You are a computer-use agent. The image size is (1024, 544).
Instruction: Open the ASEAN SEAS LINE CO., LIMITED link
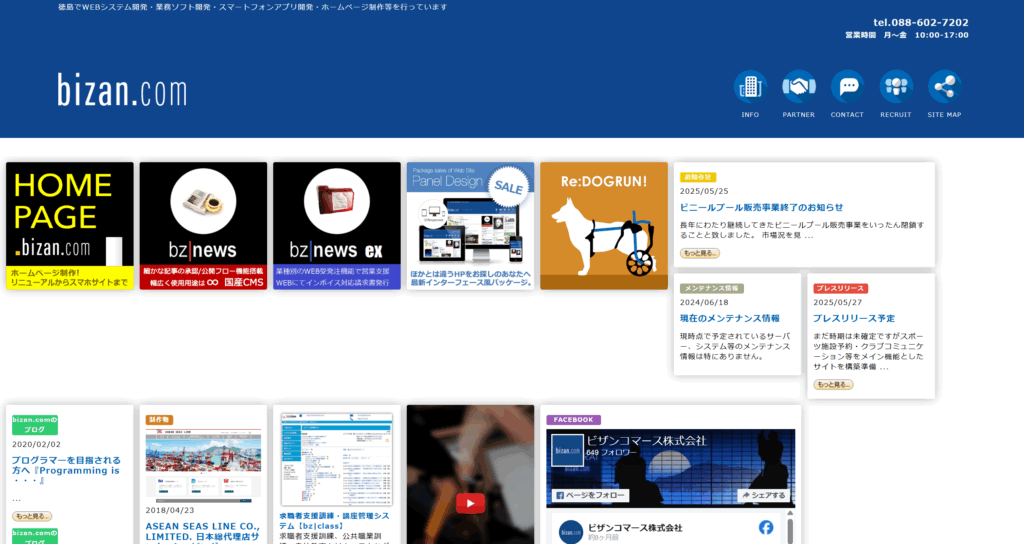(x=202, y=532)
